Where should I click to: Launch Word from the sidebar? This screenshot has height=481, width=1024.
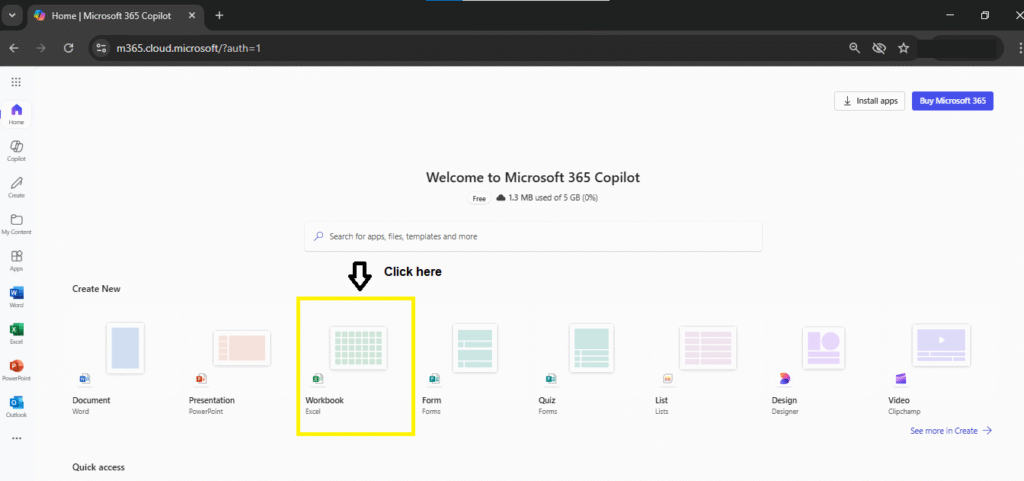click(16, 297)
